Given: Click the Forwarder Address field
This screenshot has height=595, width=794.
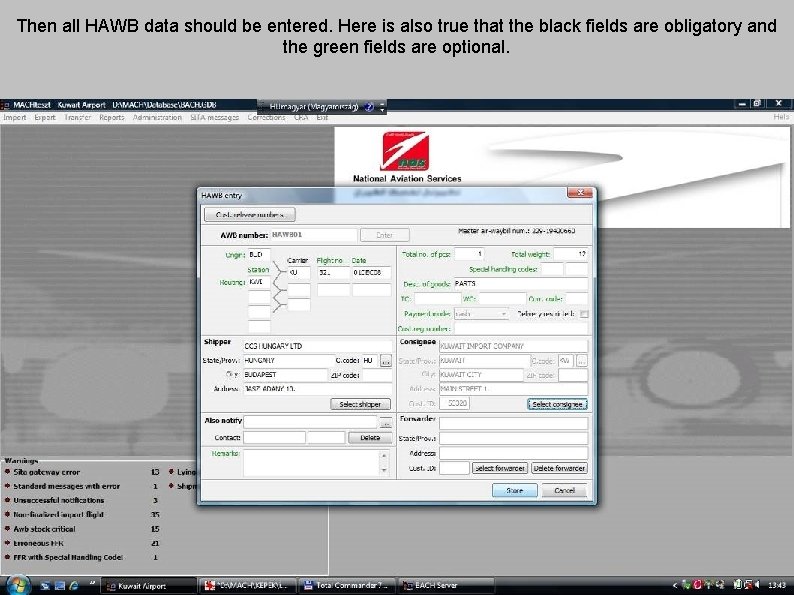Looking at the screenshot, I should point(513,453).
